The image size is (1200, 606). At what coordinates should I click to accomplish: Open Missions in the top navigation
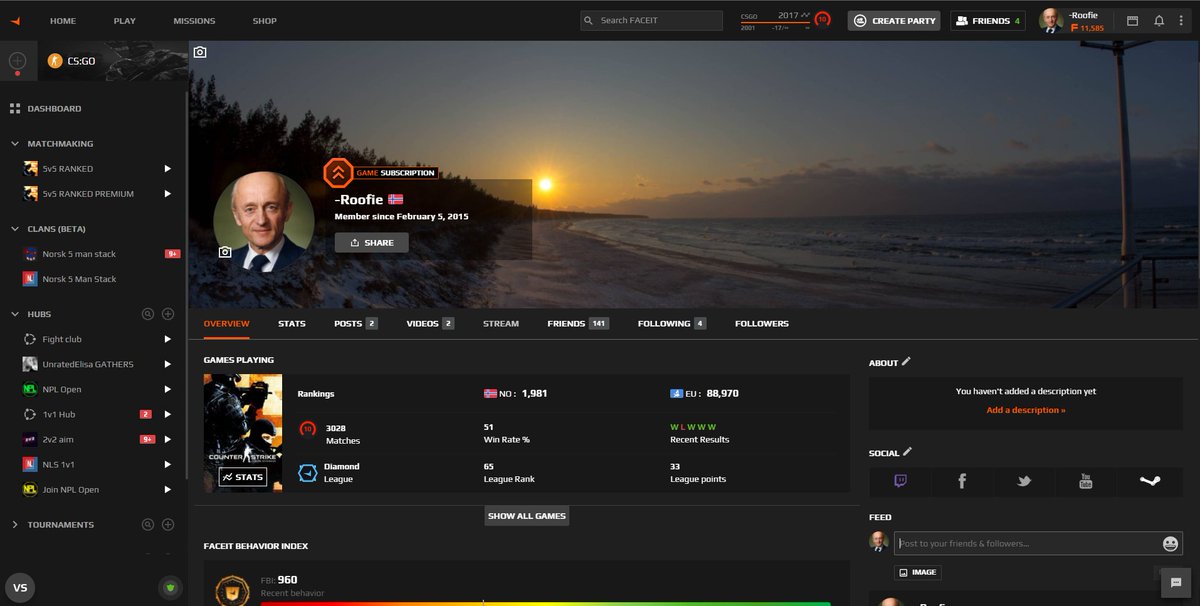pos(194,20)
